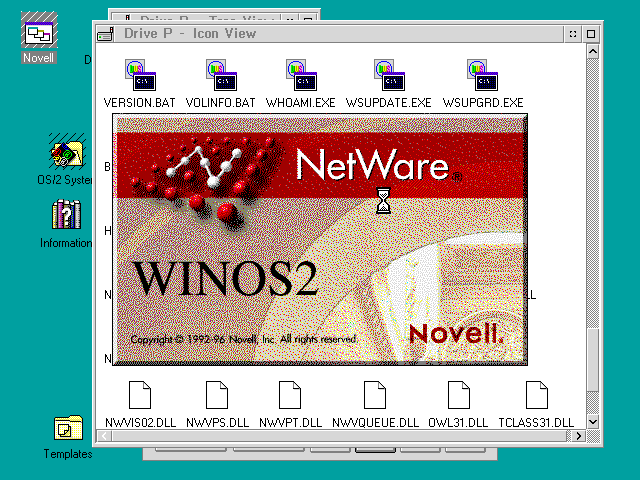
Task: Select the WSUPDATE.EXE program icon
Action: (x=389, y=75)
